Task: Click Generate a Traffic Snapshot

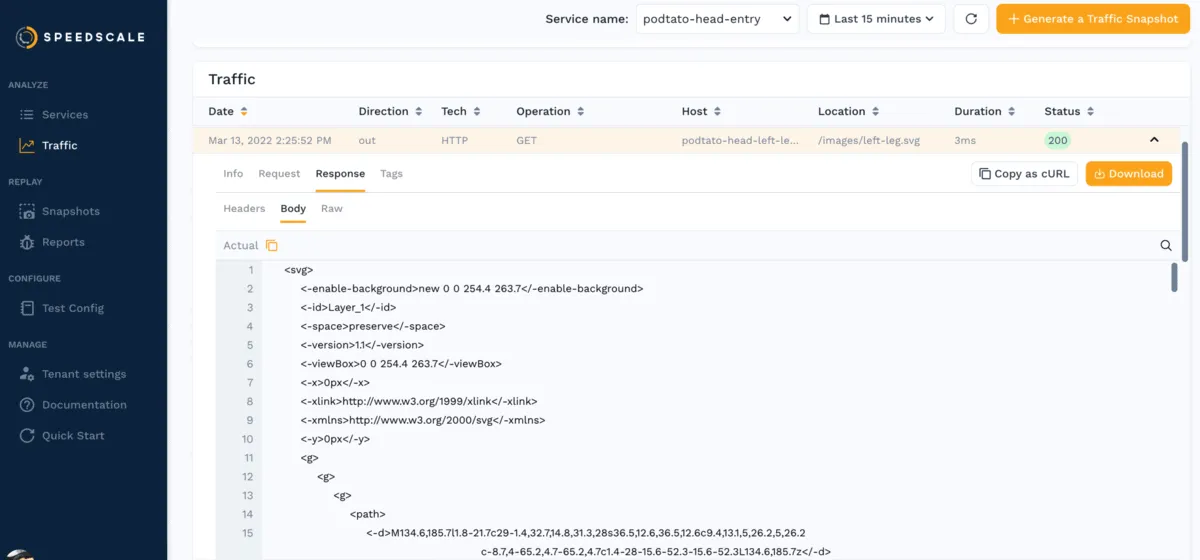Action: click(x=1093, y=19)
